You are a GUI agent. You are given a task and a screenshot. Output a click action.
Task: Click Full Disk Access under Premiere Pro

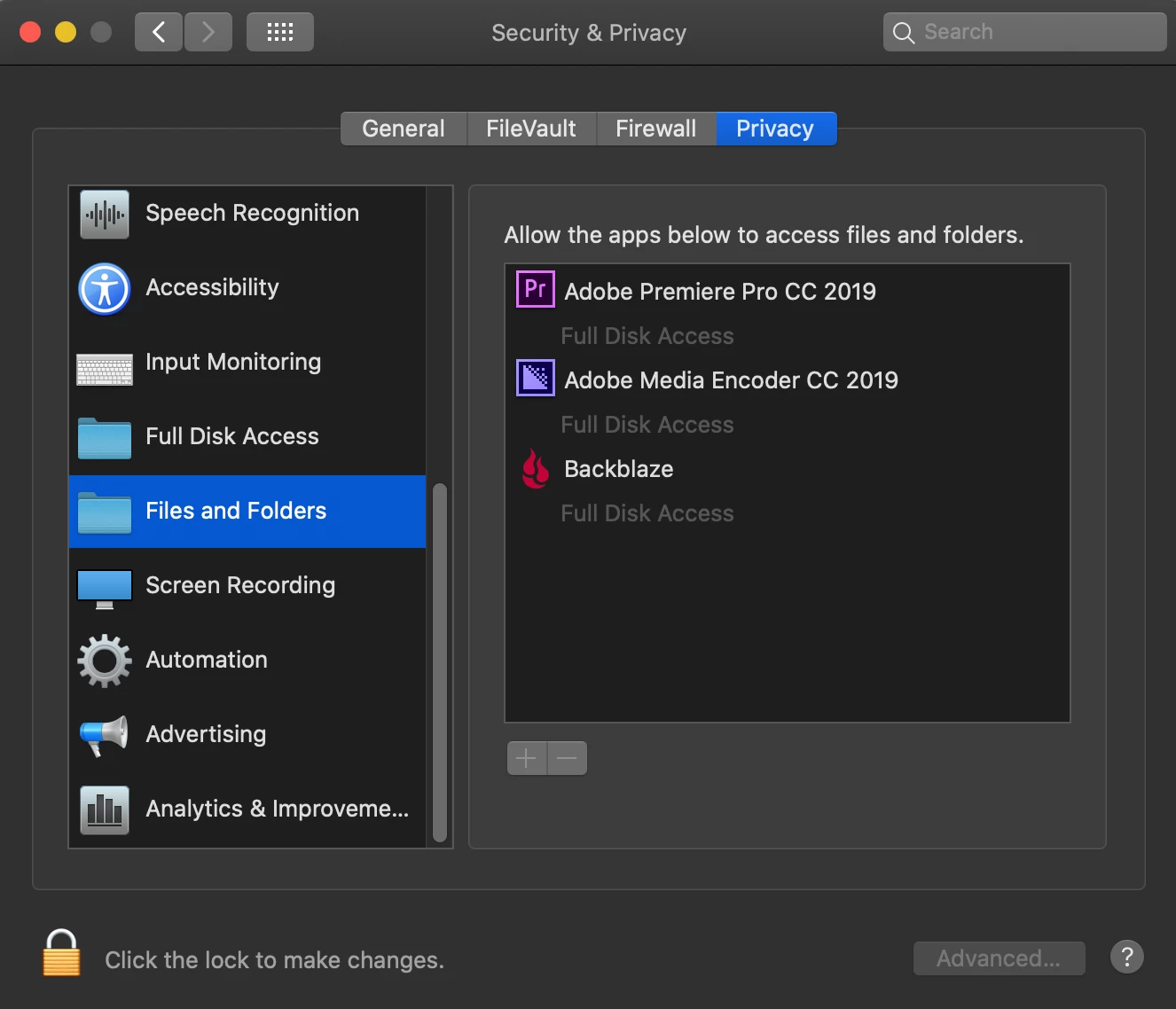click(647, 336)
